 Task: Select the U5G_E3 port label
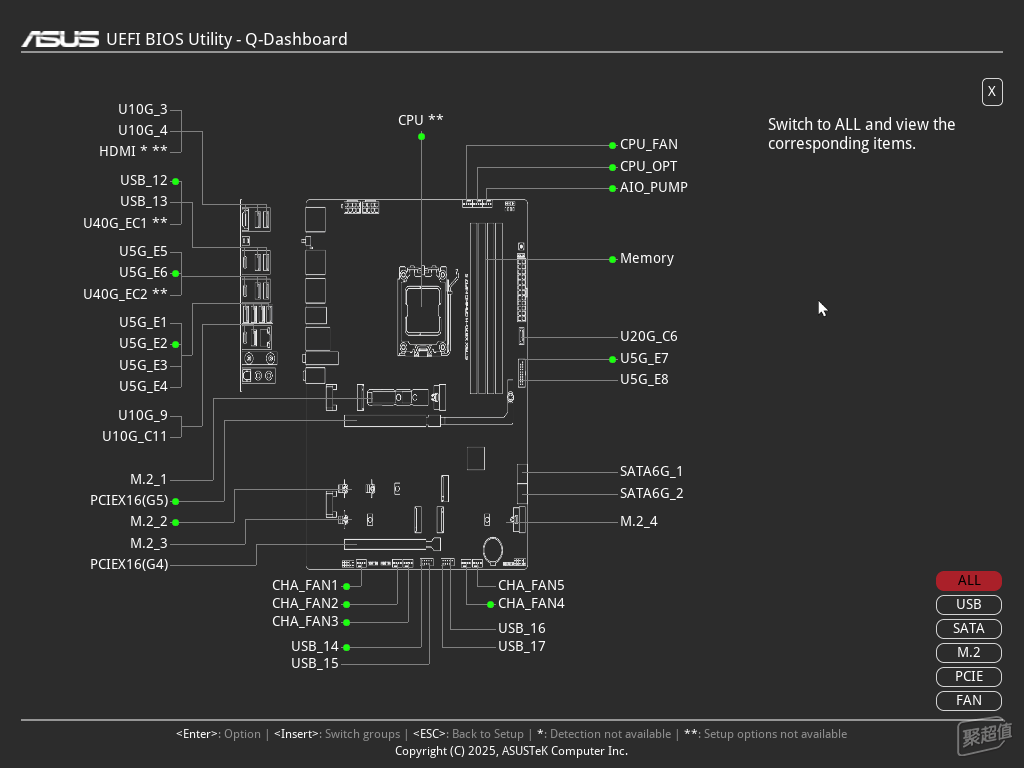tap(143, 365)
